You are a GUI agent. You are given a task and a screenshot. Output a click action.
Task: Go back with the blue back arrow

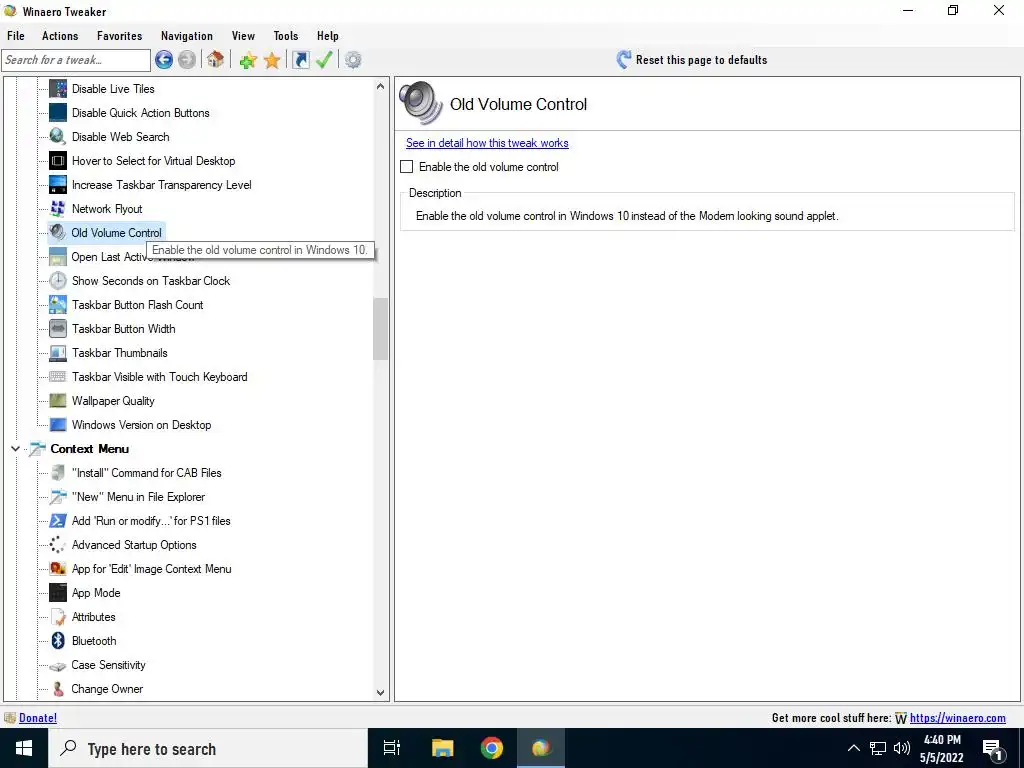tap(164, 60)
